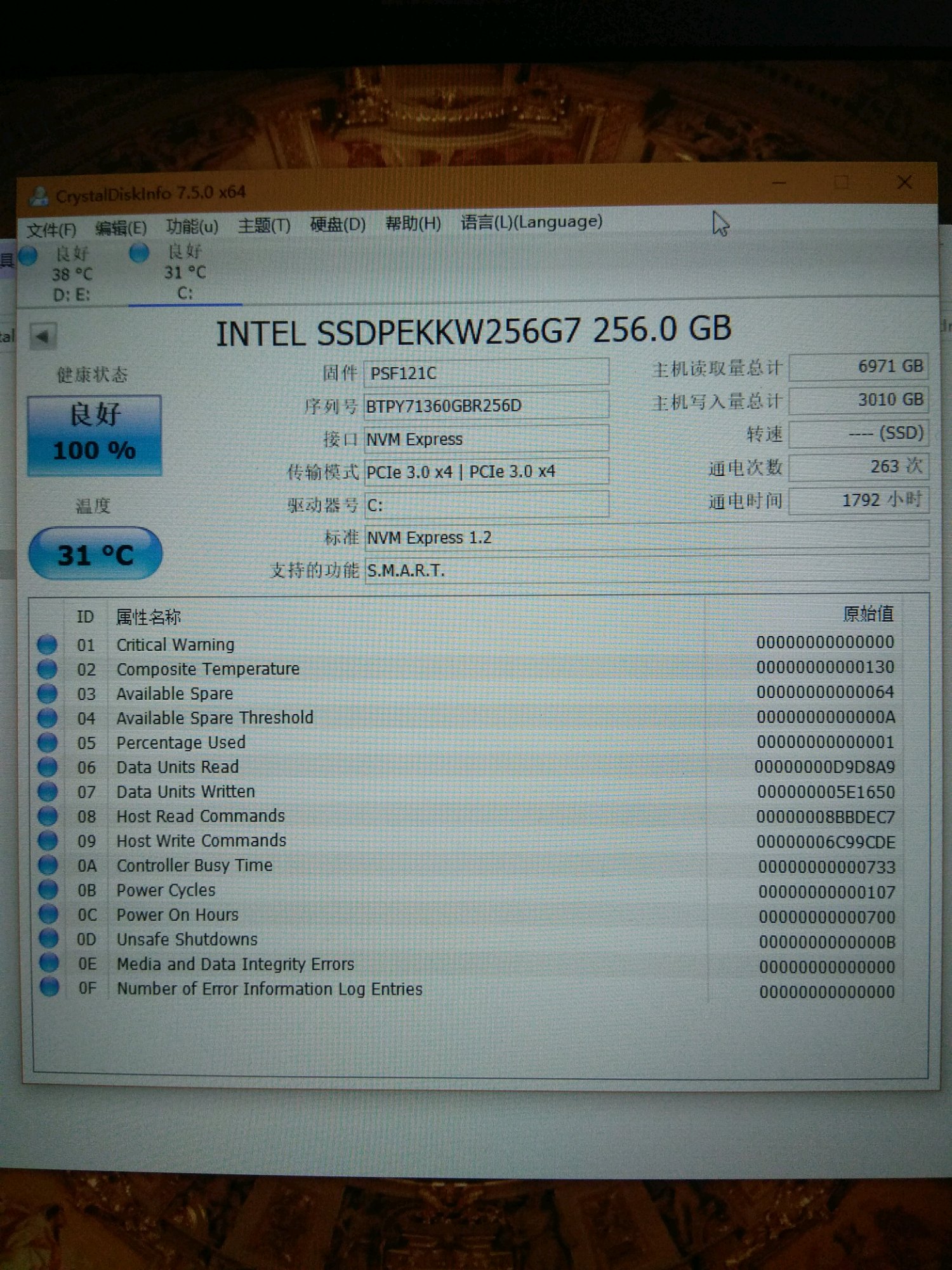This screenshot has width=952, height=1270.
Task: Select the Host Read Commands attribute name
Action: click(x=201, y=816)
